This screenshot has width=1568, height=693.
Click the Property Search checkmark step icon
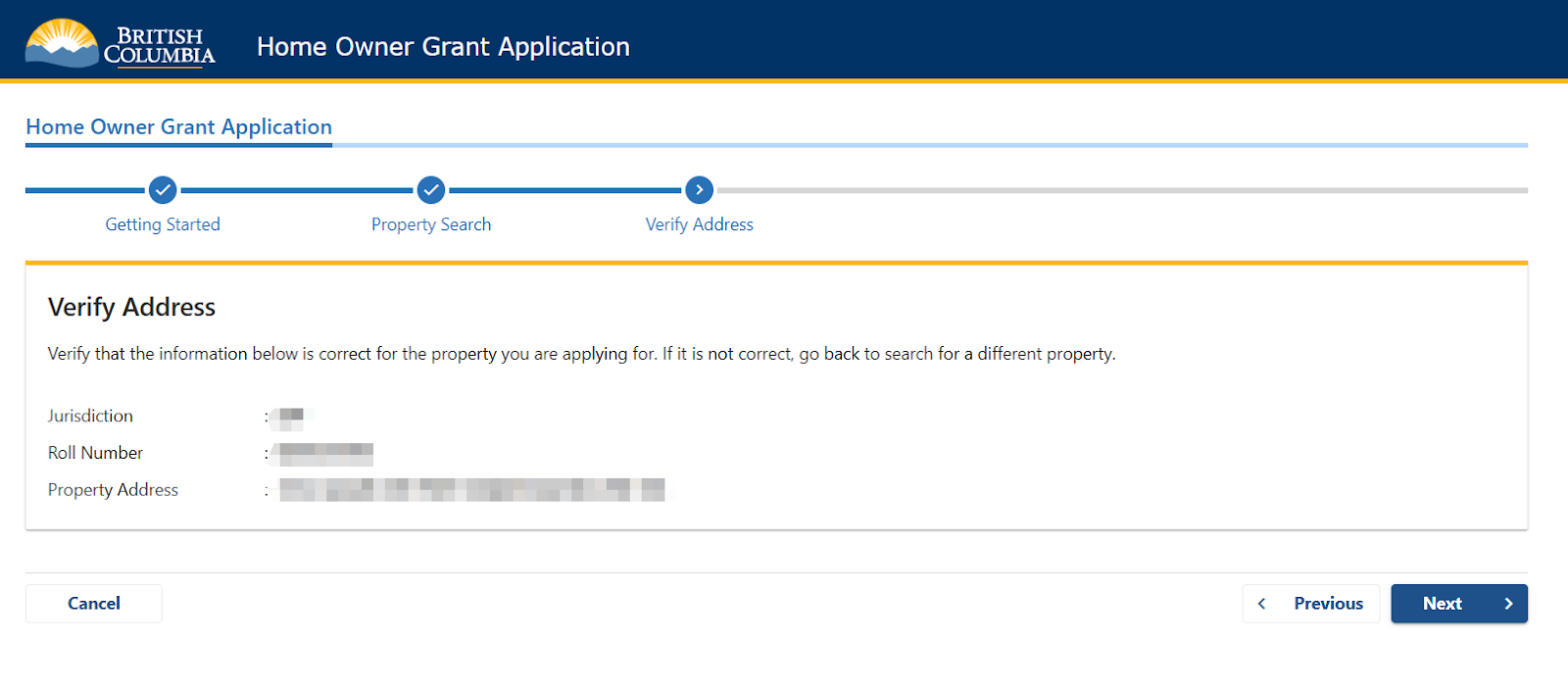431,190
